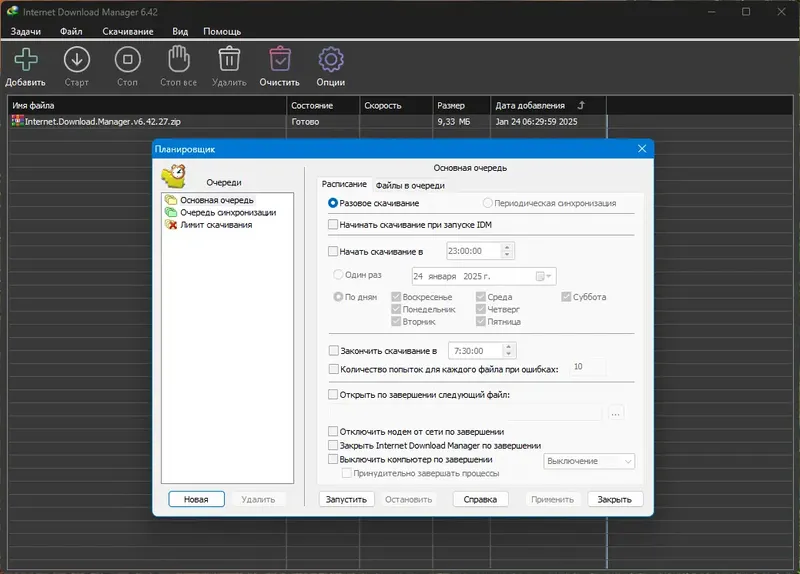Screen dimensions: 800x574
Task: Click the Очередь синхронизации green folder icon
Action: (x=171, y=212)
